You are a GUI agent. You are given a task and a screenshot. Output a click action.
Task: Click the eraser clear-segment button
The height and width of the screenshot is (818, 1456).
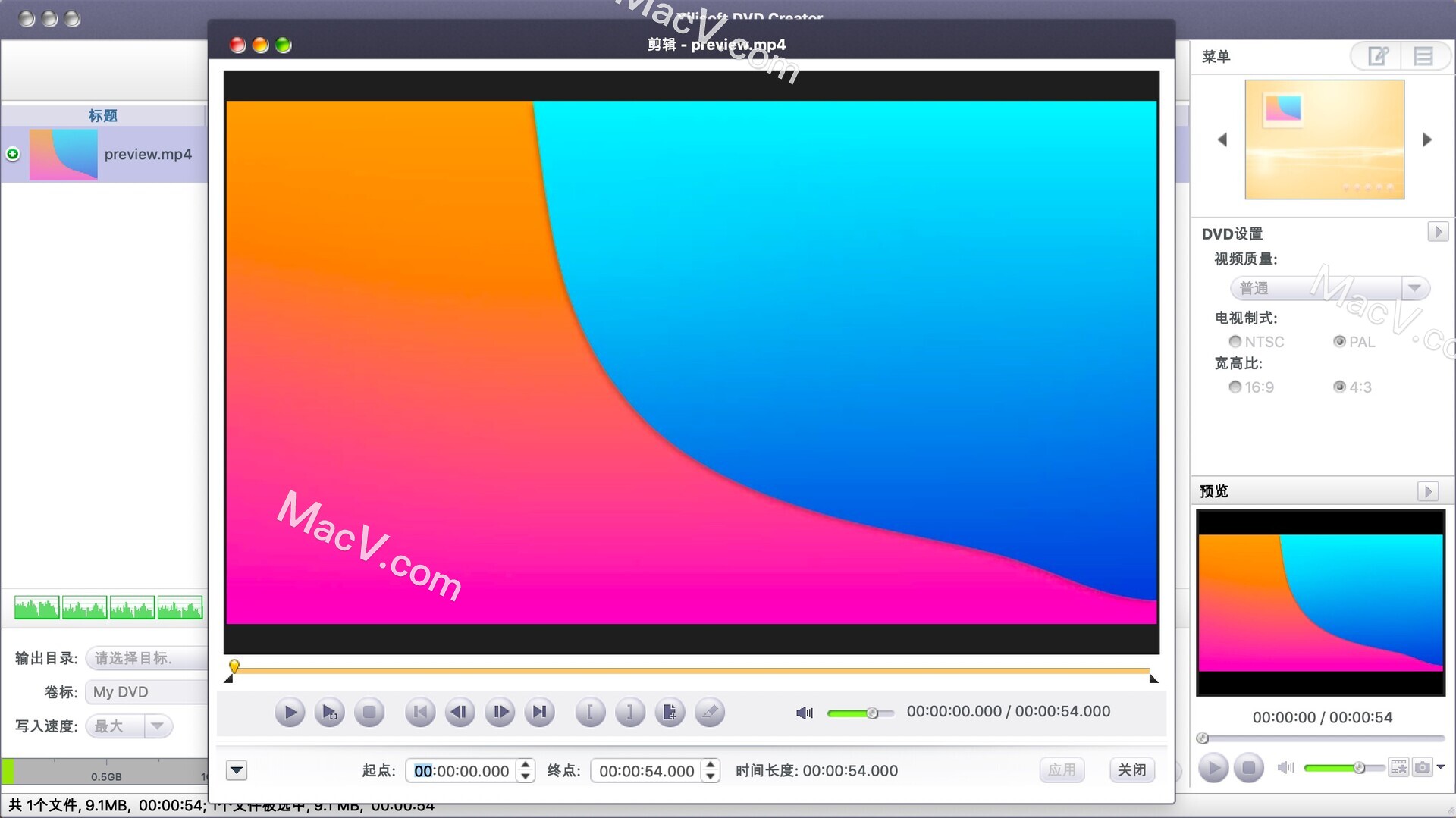(710, 712)
